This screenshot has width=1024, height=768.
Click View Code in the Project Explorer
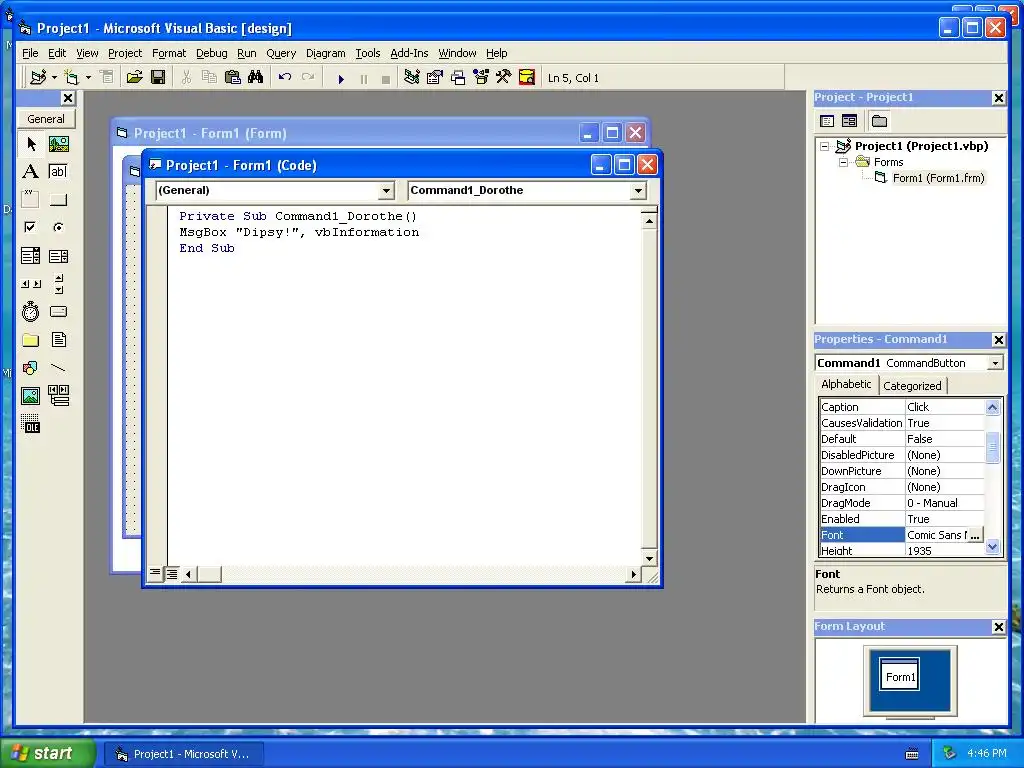pos(827,121)
